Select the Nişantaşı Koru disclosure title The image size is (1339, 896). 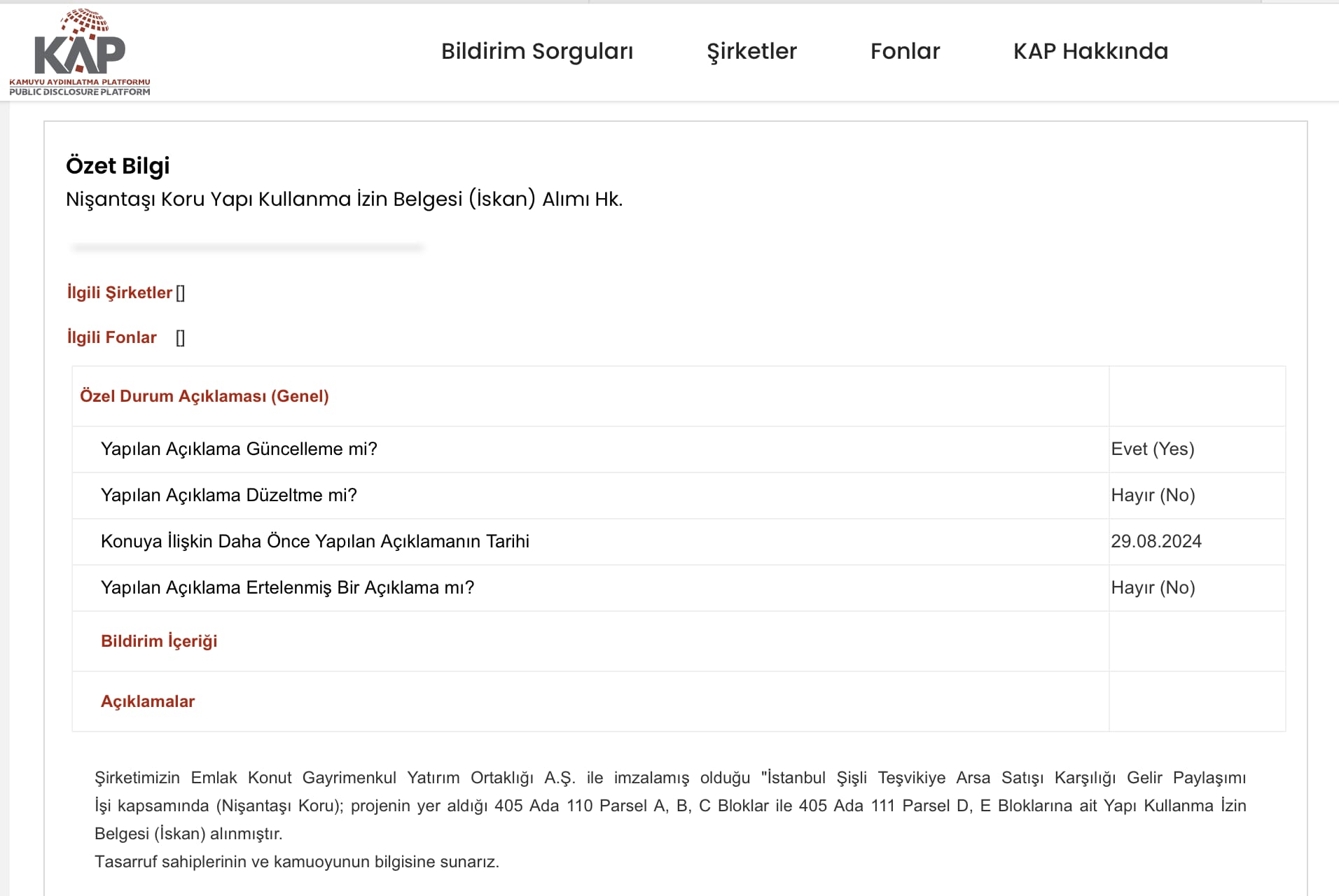[x=344, y=199]
